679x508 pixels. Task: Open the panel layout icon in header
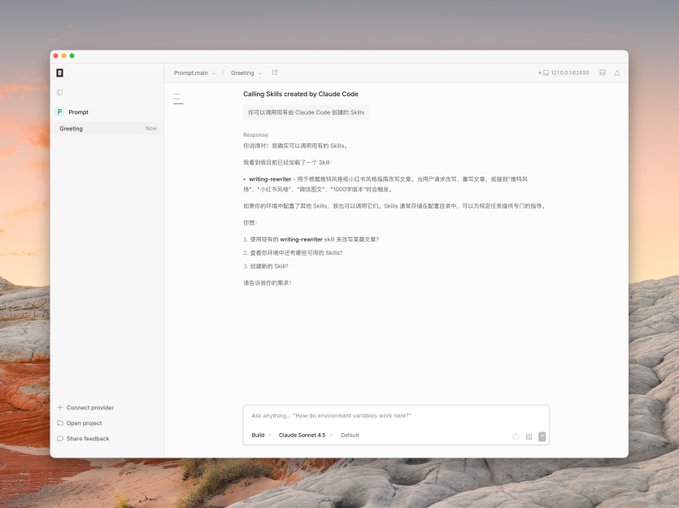click(x=602, y=73)
